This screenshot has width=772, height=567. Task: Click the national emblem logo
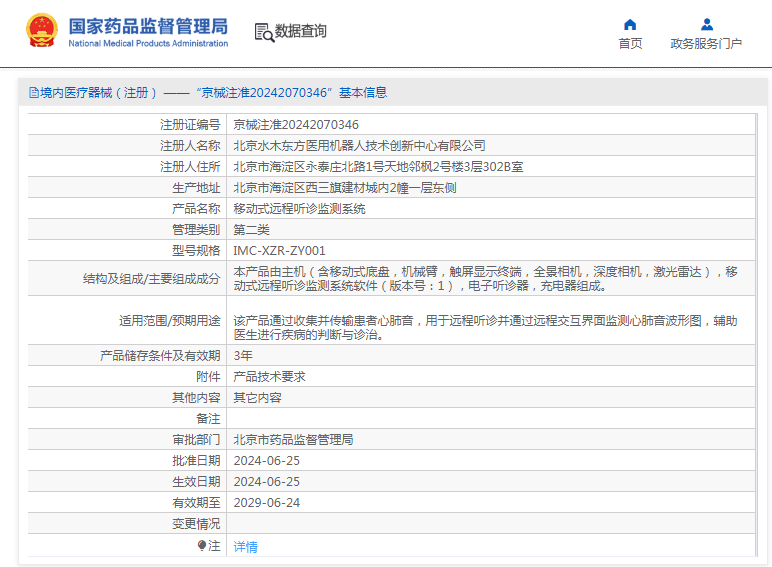point(42,31)
